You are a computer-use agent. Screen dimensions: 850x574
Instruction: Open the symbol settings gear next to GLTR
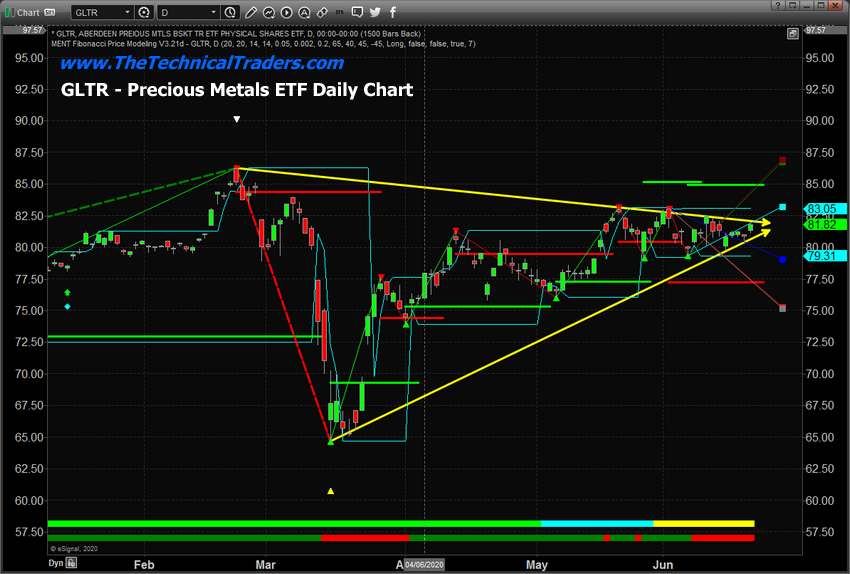[x=144, y=12]
